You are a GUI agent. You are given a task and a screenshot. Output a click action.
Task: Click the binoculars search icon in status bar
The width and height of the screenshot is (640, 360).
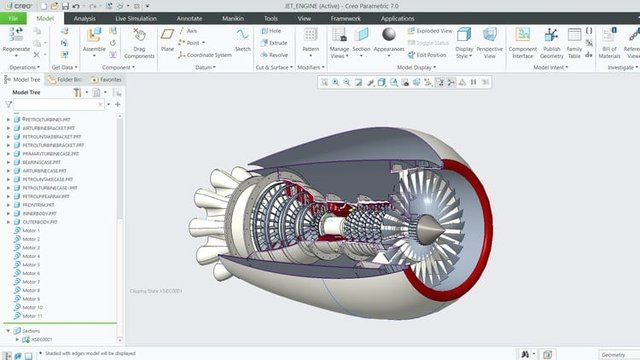[525, 355]
